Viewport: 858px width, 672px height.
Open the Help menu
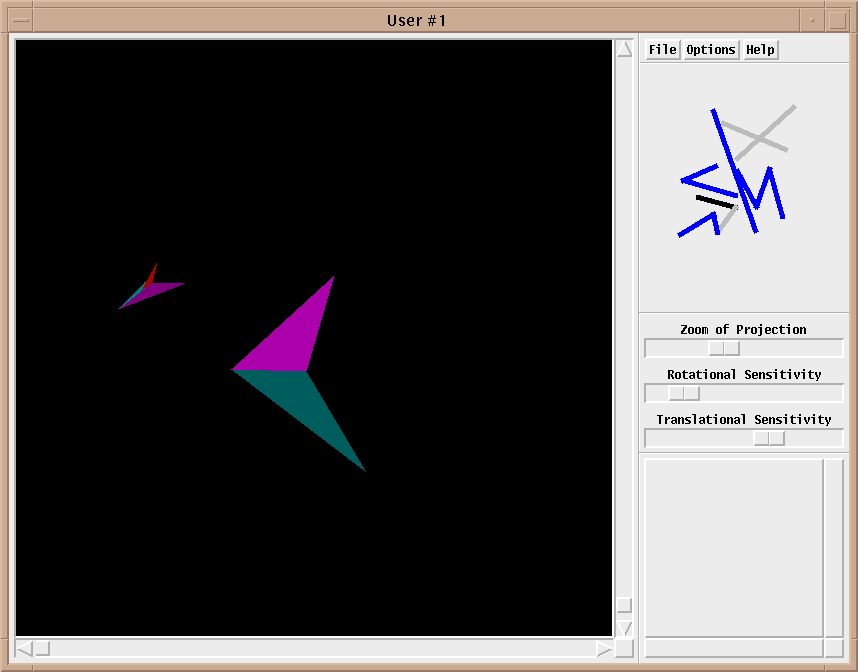[760, 50]
